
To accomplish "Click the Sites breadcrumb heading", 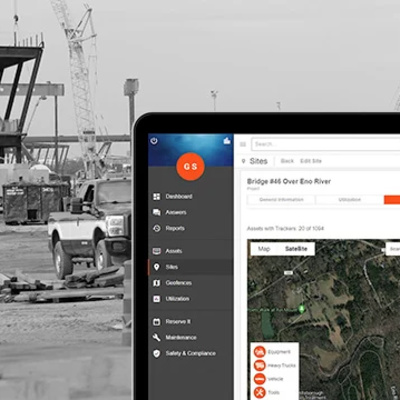I will click(x=259, y=161).
